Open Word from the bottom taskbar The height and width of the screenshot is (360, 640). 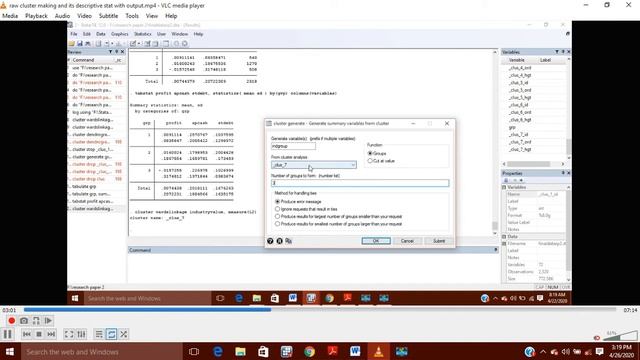(355, 351)
